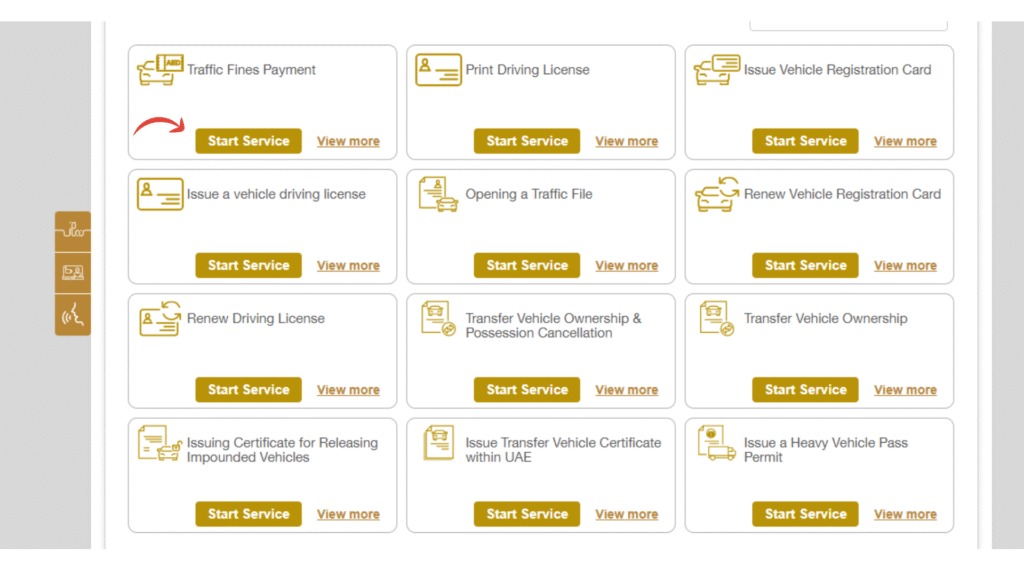1024x576 pixels.
Task: Start Service for Transfer Vehicle Certificate within UAE
Action: 527,514
